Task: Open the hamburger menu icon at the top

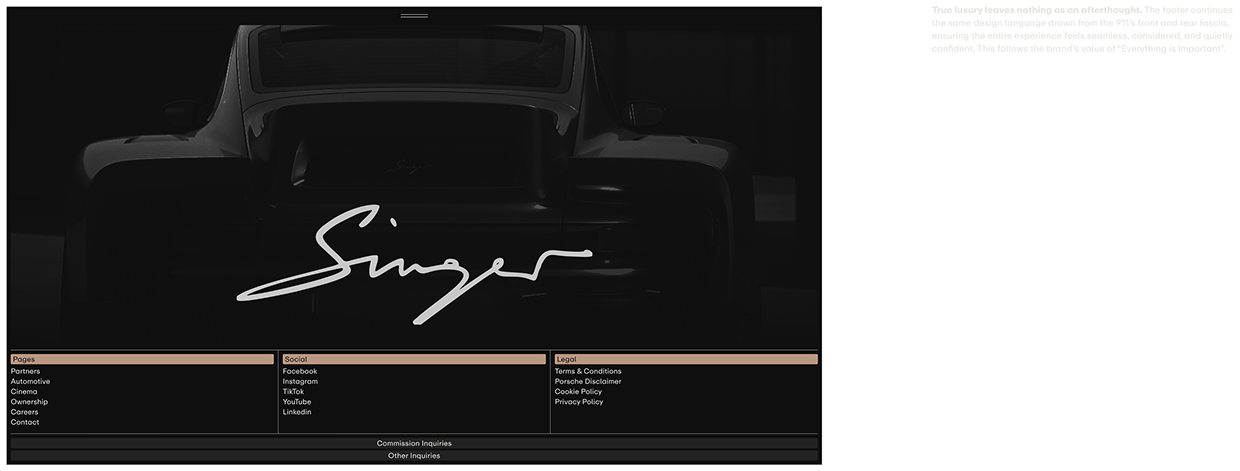Action: tap(414, 16)
